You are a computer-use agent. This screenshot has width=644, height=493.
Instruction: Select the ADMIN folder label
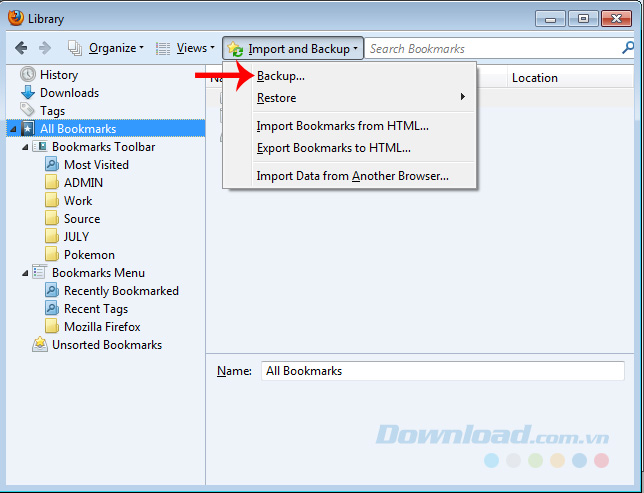pyautogui.click(x=83, y=183)
